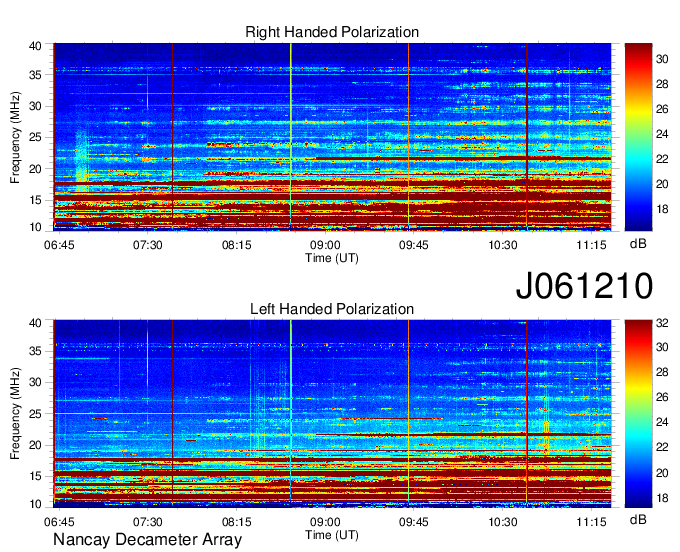680x552 pixels.
Task: Click the Right Handed Polarization spectrogram plot
Action: click(x=332, y=137)
